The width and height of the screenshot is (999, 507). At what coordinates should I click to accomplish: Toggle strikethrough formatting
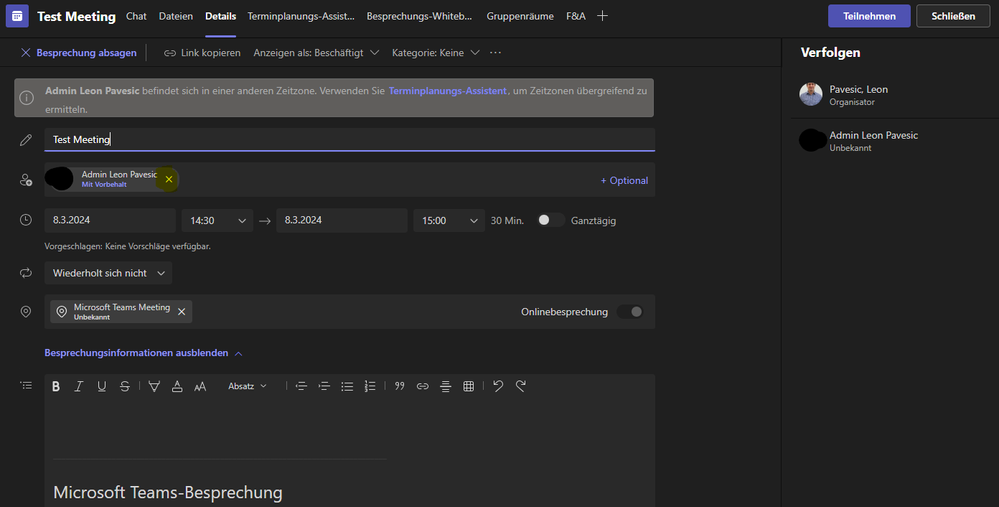click(x=125, y=386)
